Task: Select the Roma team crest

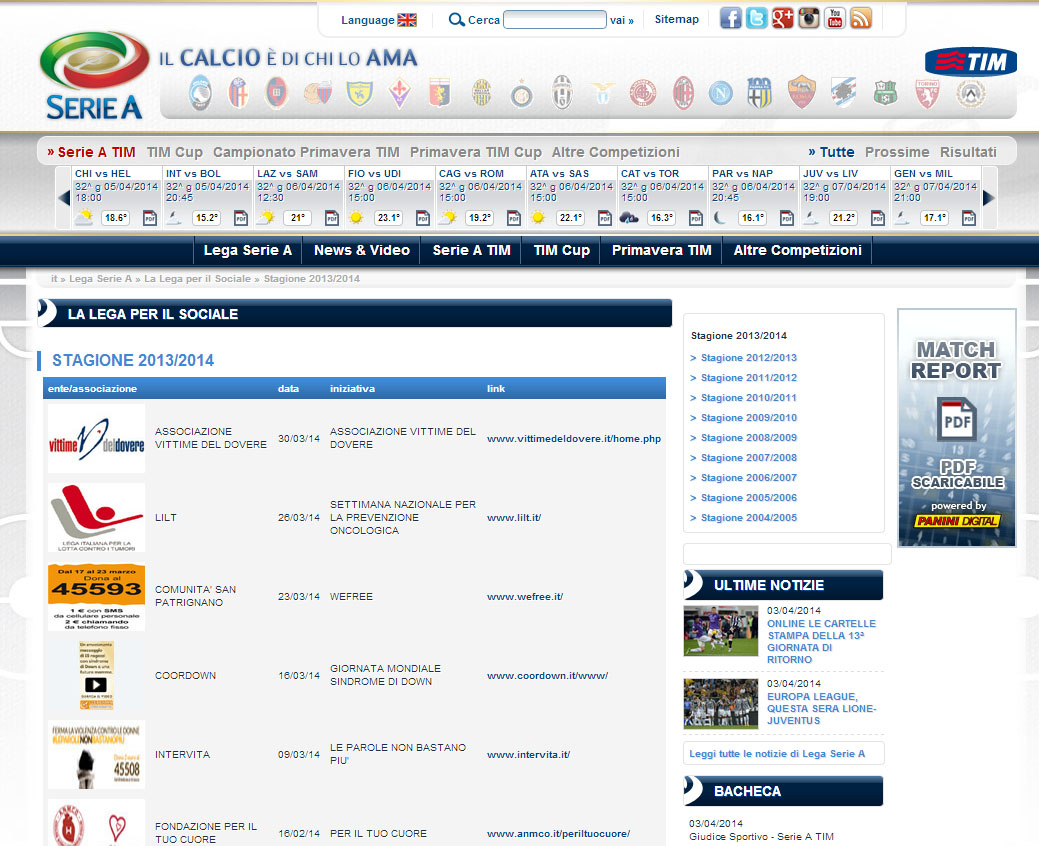Action: tap(801, 93)
